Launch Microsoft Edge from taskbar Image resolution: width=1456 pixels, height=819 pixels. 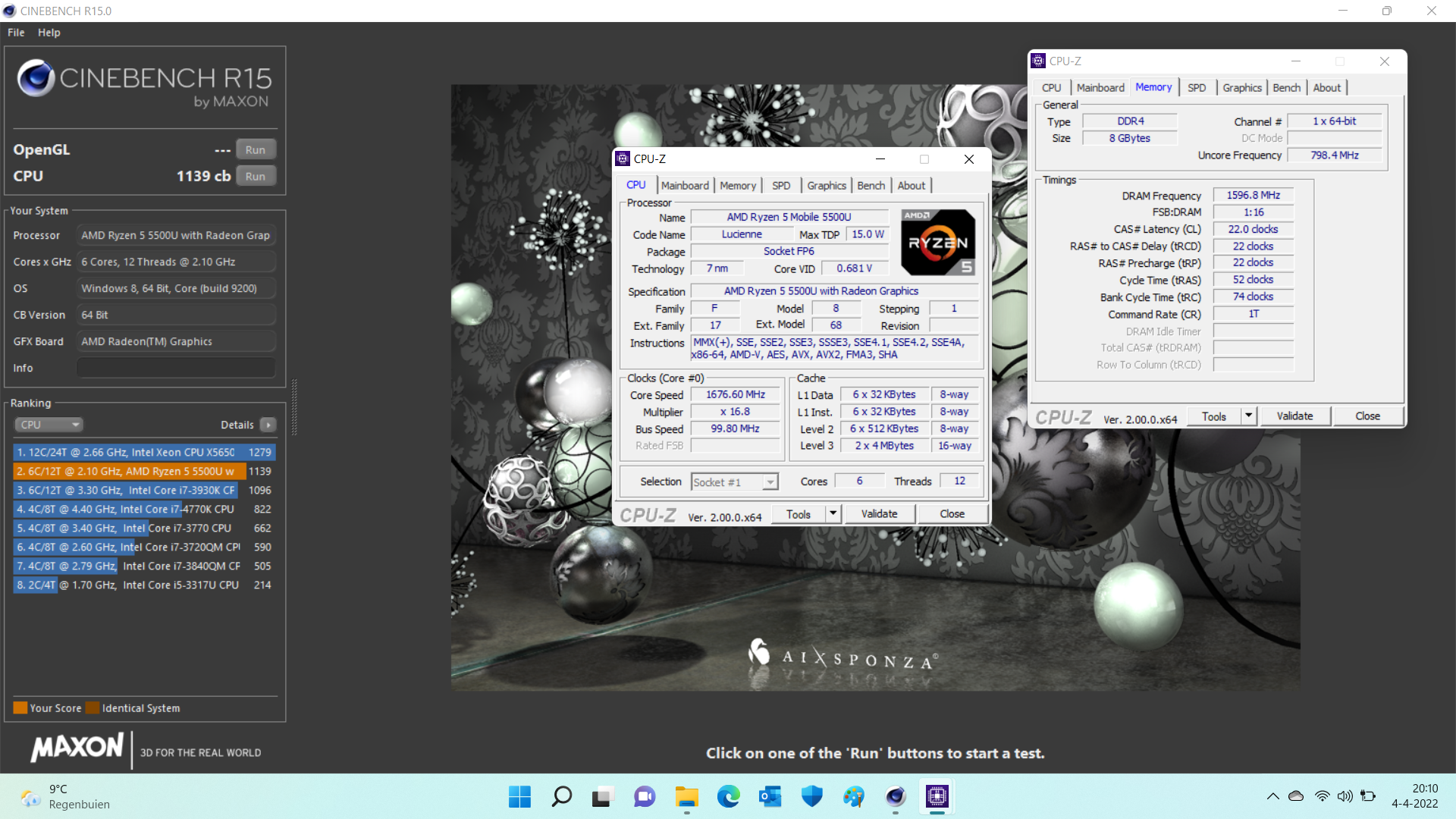pyautogui.click(x=729, y=797)
